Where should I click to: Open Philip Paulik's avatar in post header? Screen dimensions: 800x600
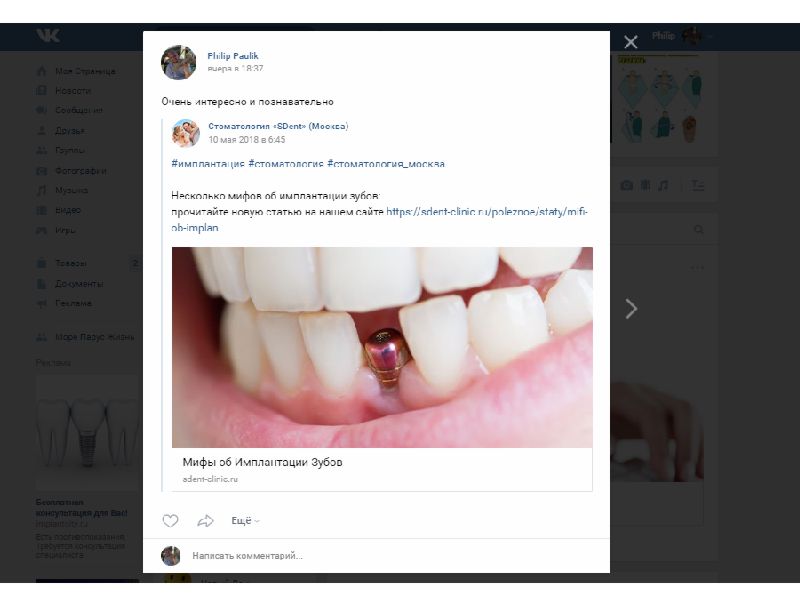tap(179, 62)
